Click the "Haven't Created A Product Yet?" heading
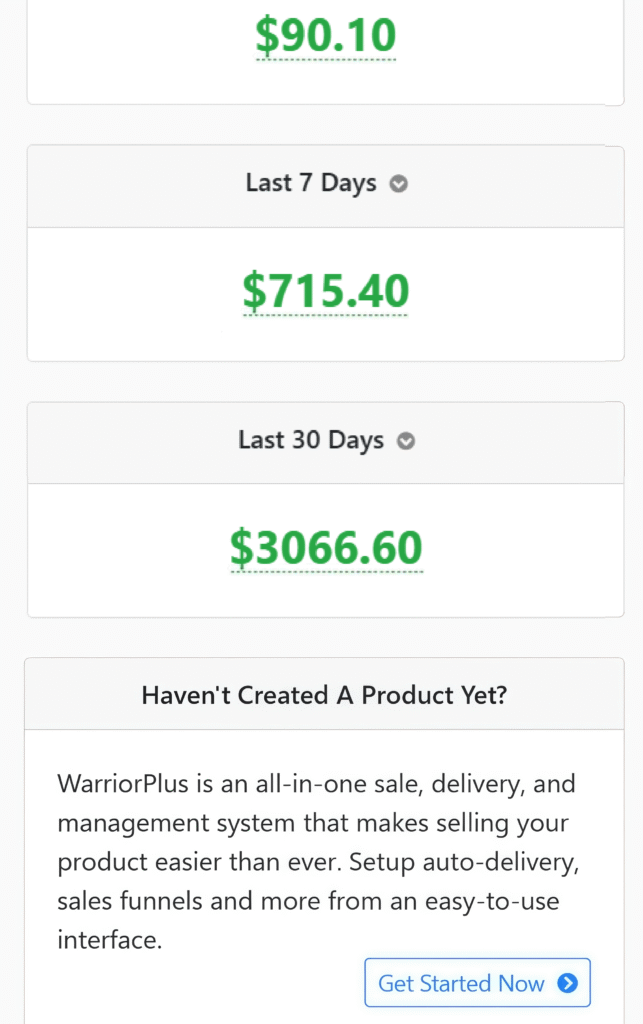Screen dimensions: 643x1024 (324, 695)
